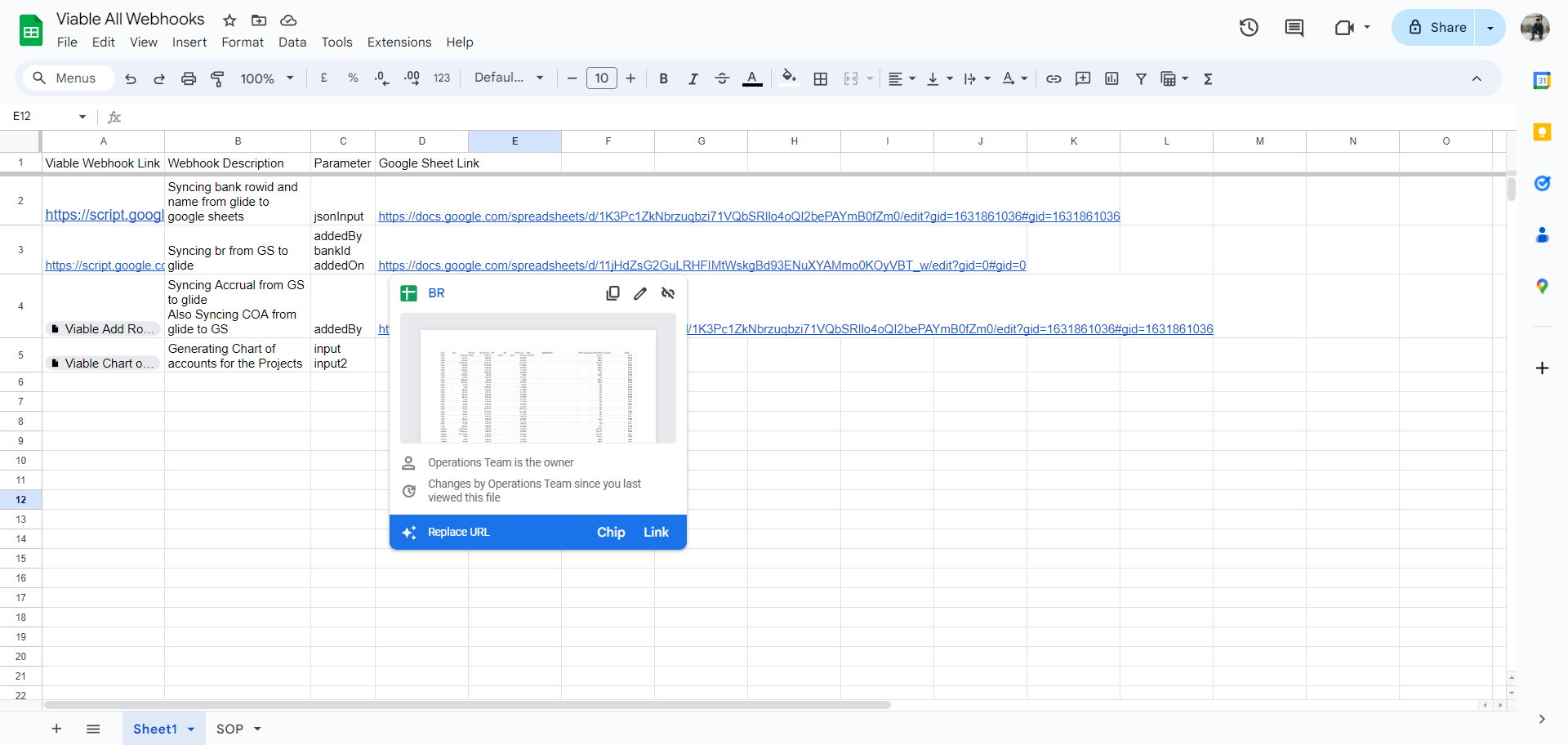Open Contacts side panel
Viewport: 1568px width, 745px height.
tap(1542, 234)
